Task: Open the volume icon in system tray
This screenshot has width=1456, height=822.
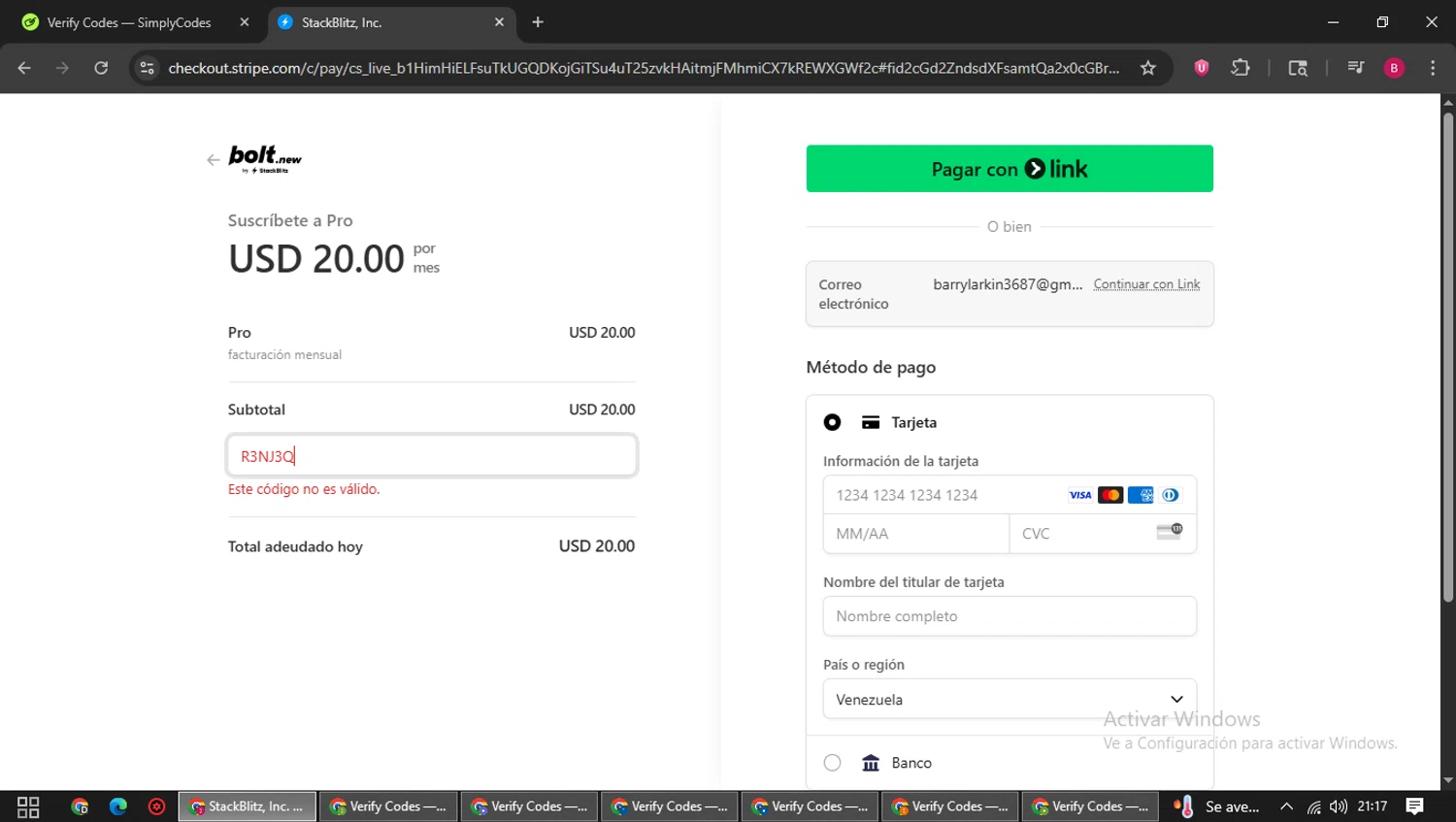Action: tap(1339, 806)
